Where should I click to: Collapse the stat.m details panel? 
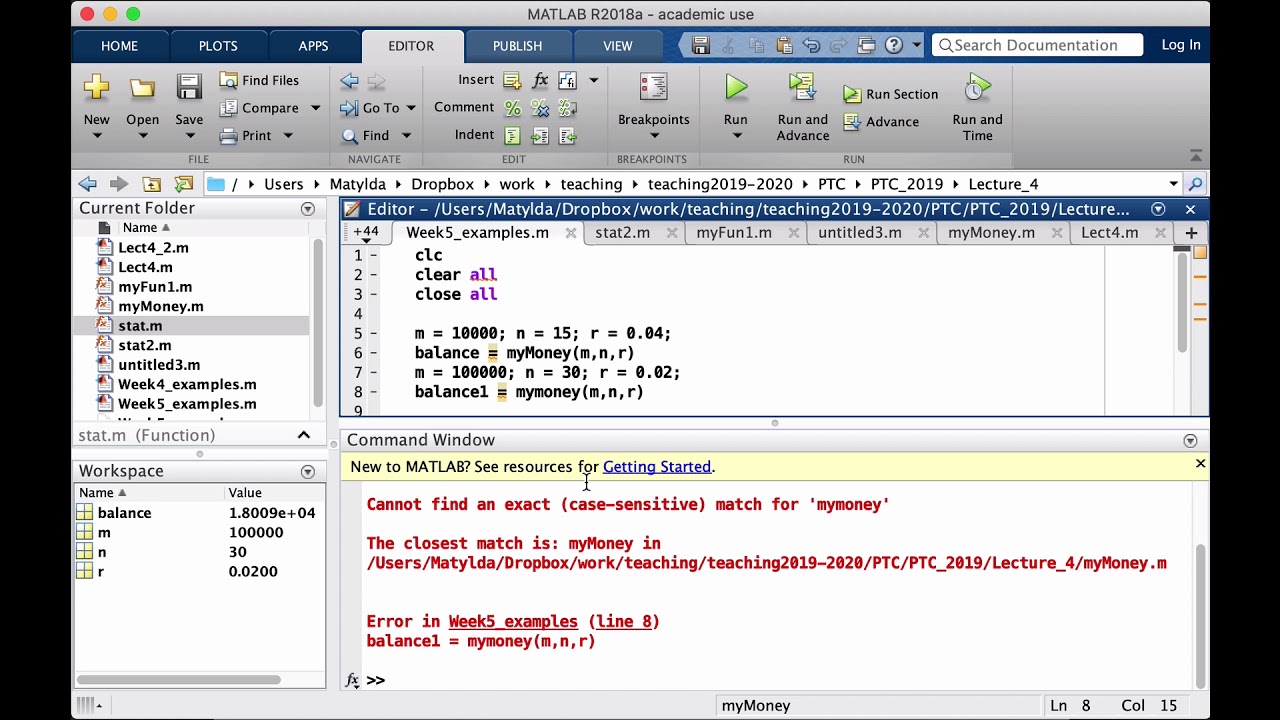pos(303,435)
